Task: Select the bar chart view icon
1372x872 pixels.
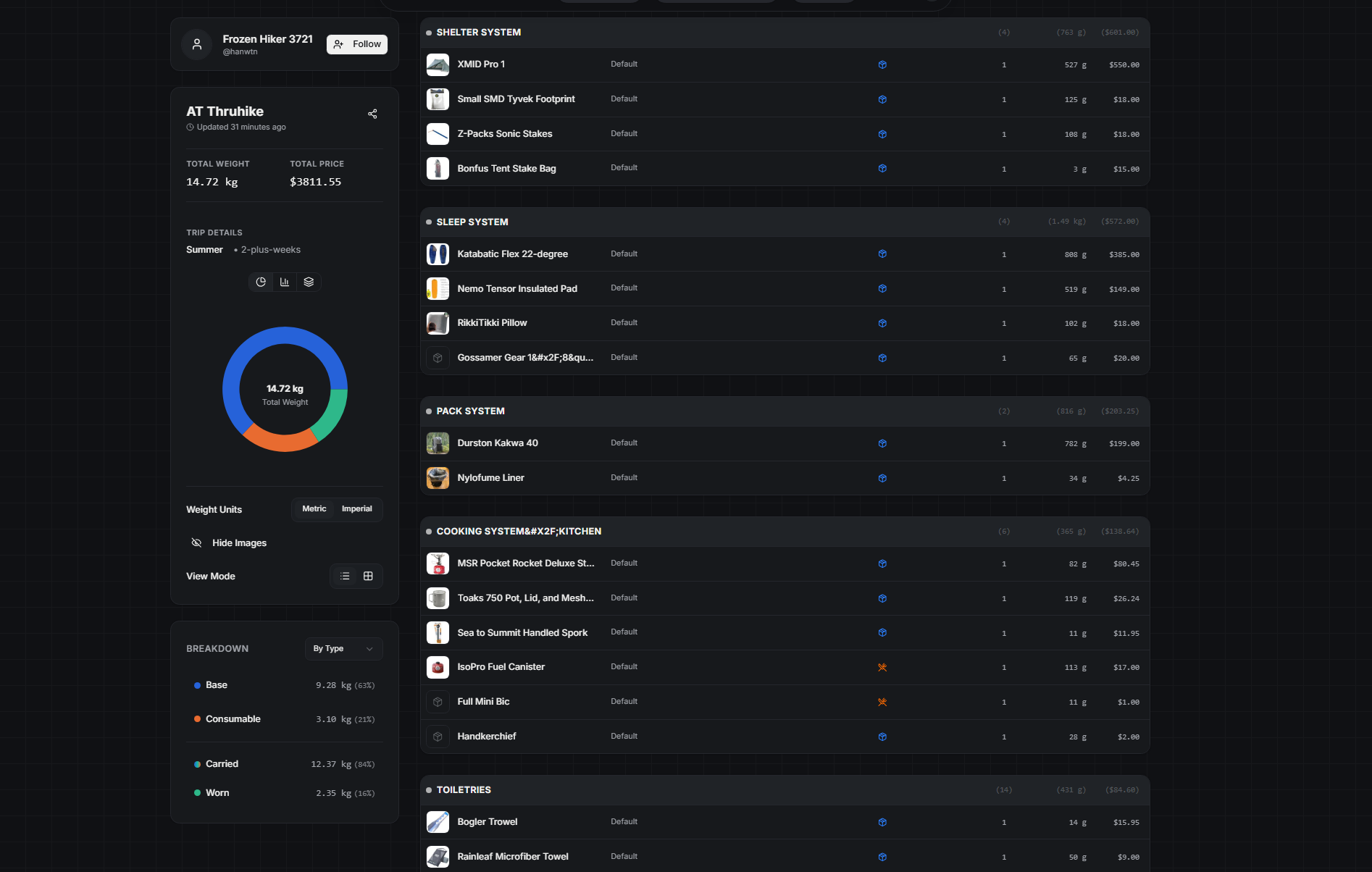Action: click(x=285, y=282)
